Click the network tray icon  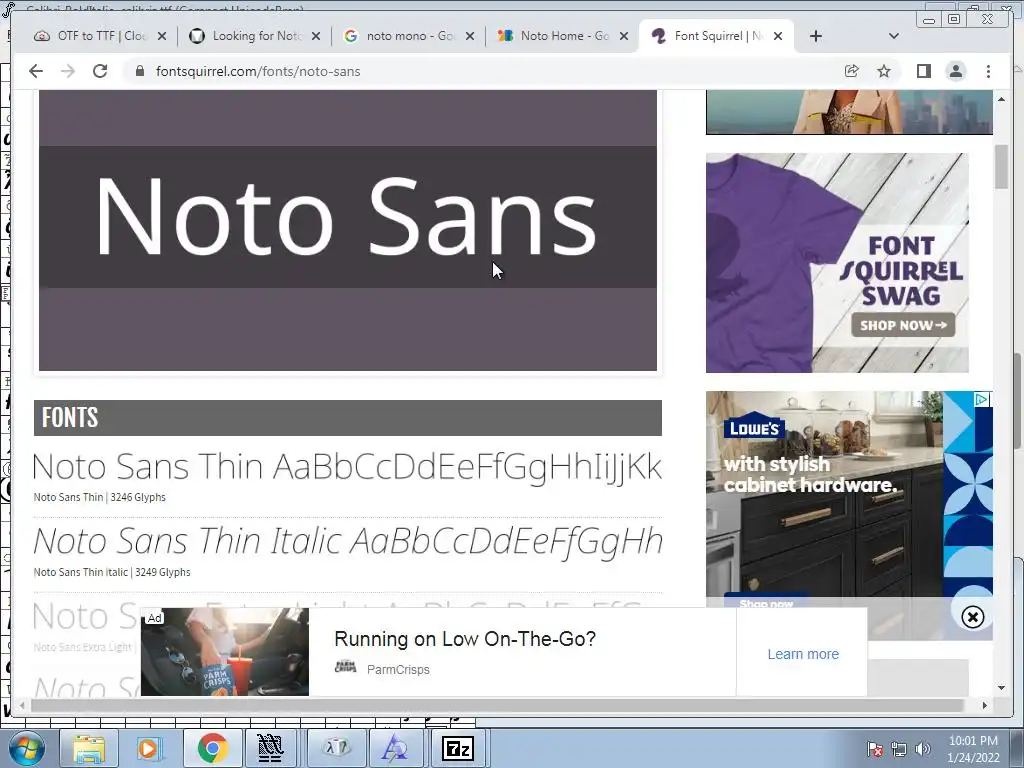[899, 749]
